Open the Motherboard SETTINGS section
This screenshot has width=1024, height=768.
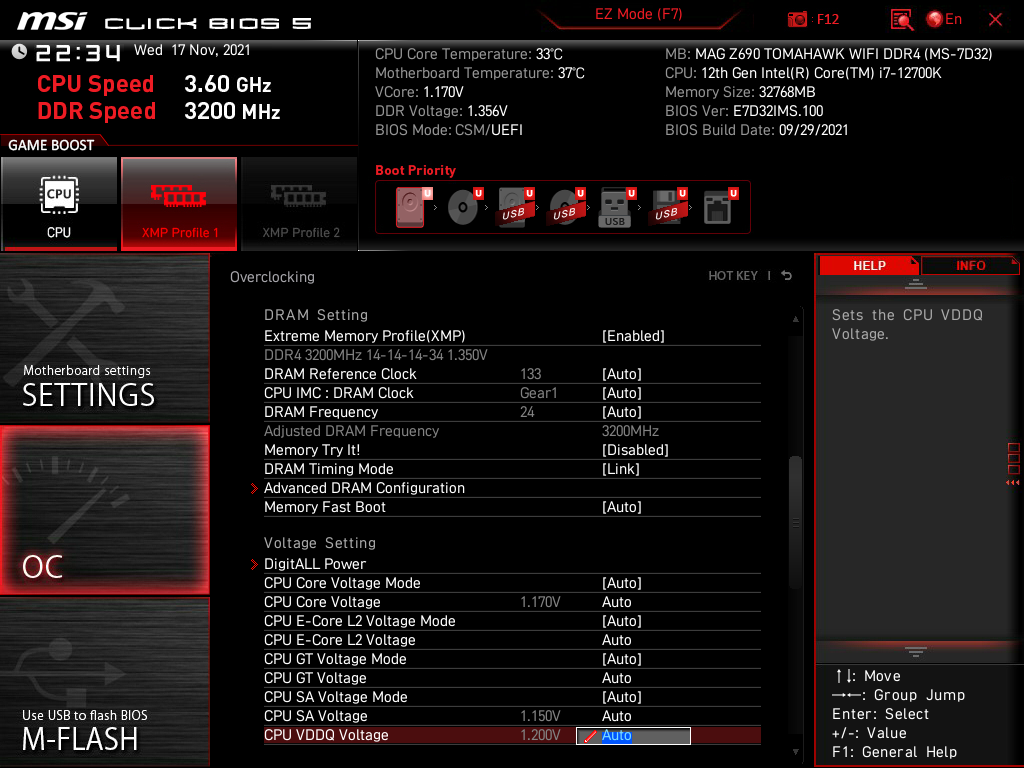point(104,338)
